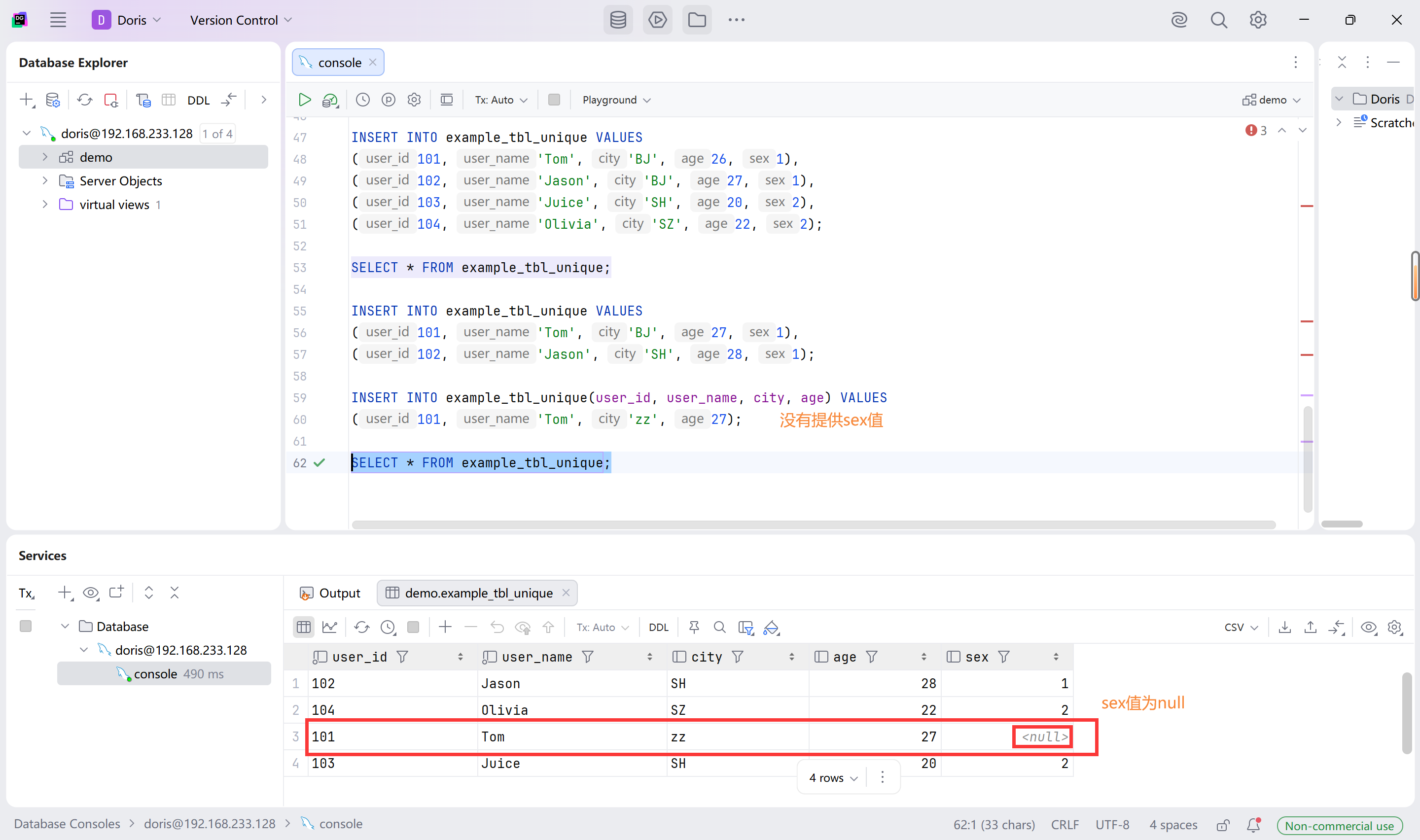This screenshot has height=840, width=1420.
Task: Open the CSV format dropdown
Action: (1241, 627)
